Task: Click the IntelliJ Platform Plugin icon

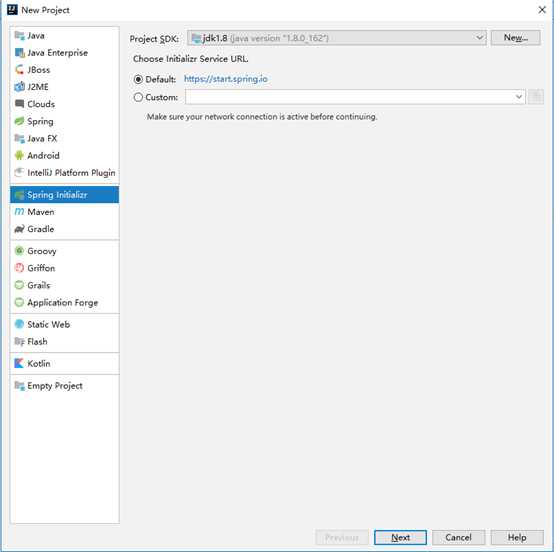Action: coord(19,172)
